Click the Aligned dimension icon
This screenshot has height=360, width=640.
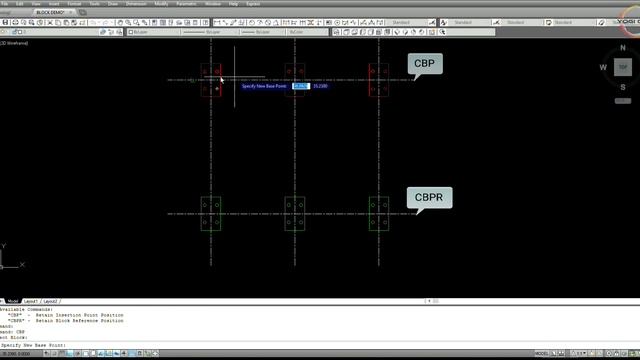225,22
